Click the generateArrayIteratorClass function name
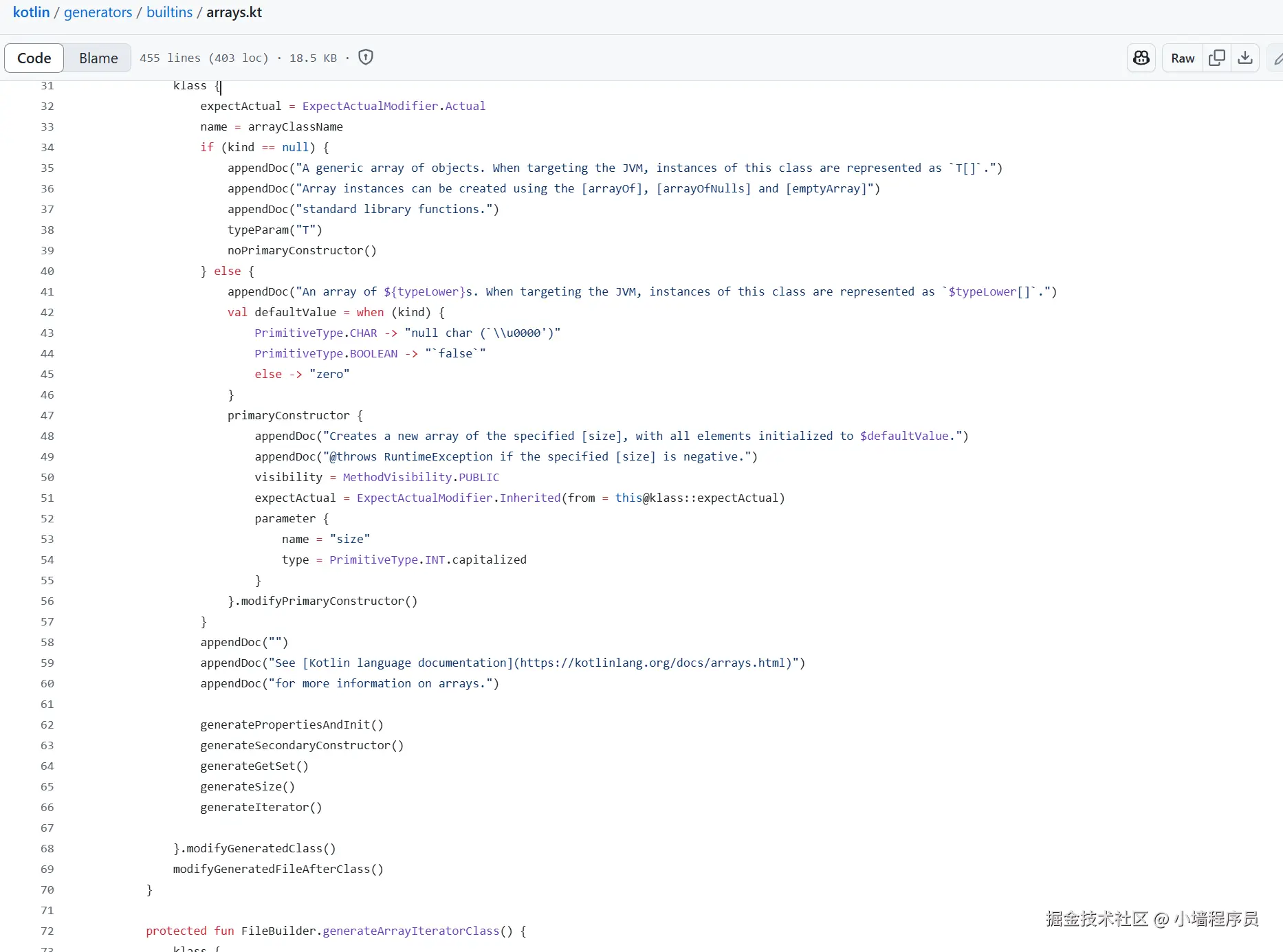Screen dimensions: 1283x952 click(x=410, y=931)
